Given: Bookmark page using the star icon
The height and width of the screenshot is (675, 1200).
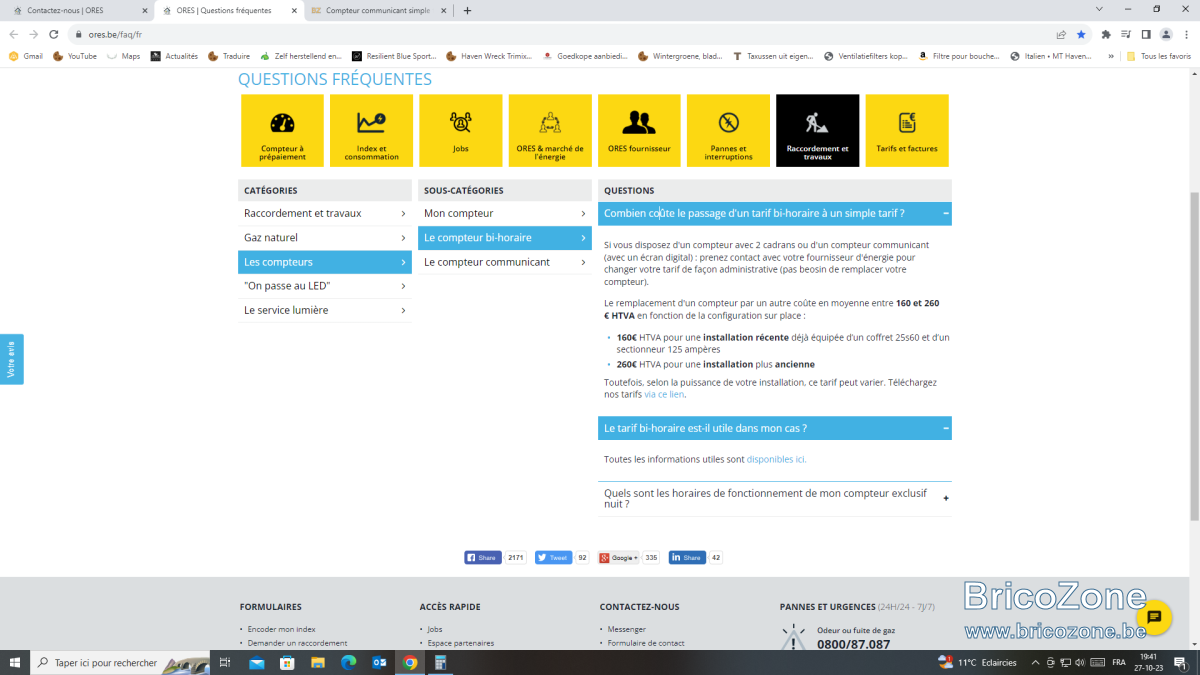Looking at the screenshot, I should (1081, 34).
